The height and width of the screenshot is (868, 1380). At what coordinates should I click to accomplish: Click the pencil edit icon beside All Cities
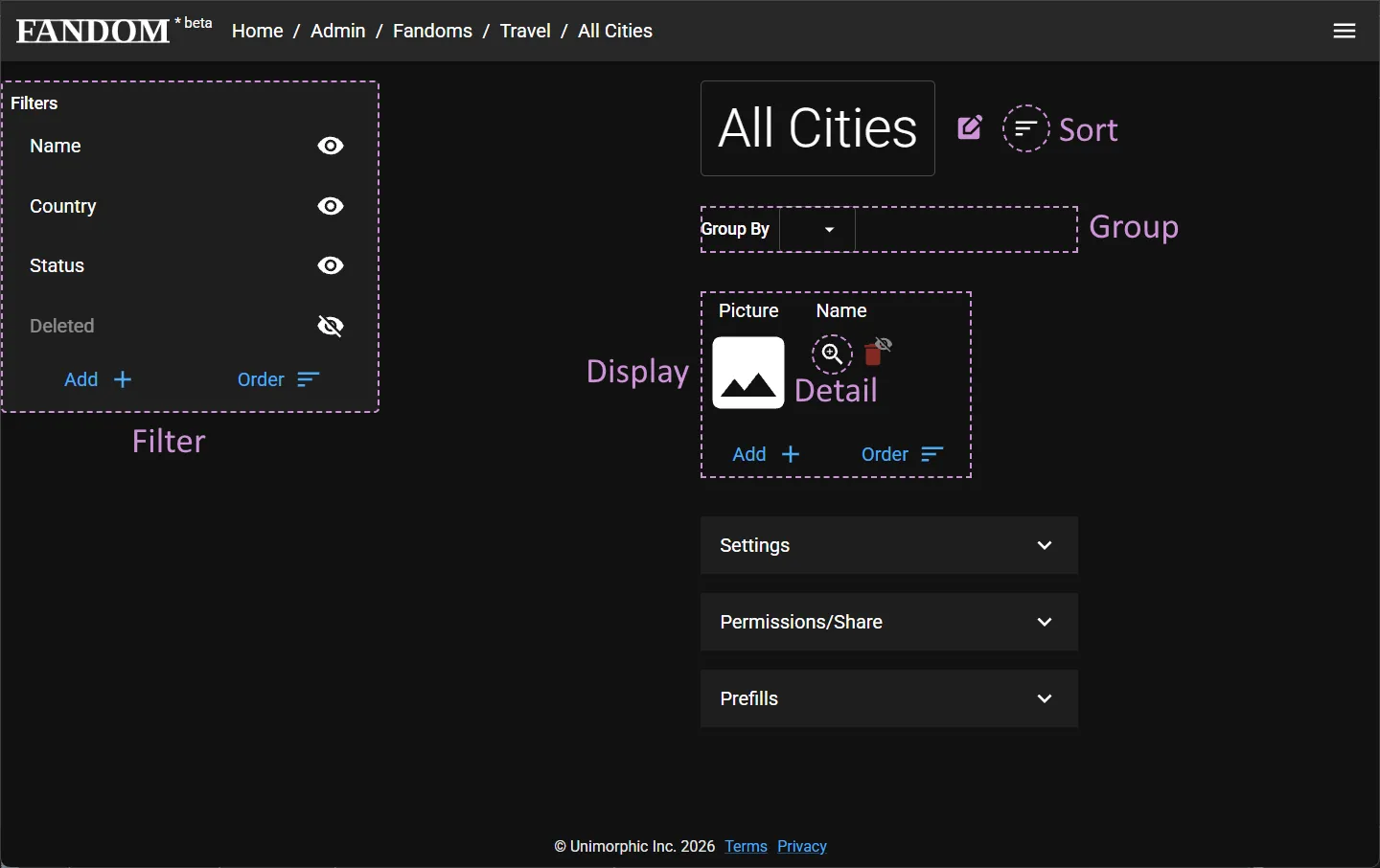(x=970, y=128)
